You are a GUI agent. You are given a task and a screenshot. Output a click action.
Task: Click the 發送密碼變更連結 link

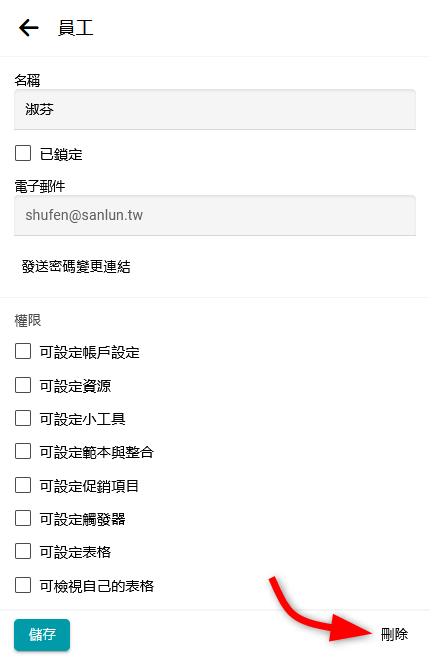pyautogui.click(x=76, y=266)
